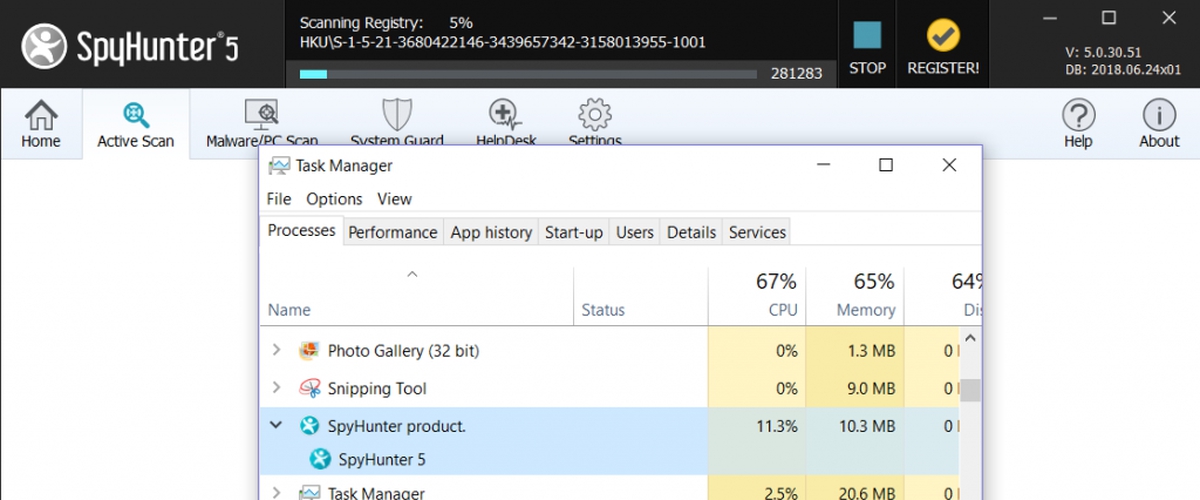
Task: Select the Active Scan magnifier icon
Action: click(x=136, y=114)
